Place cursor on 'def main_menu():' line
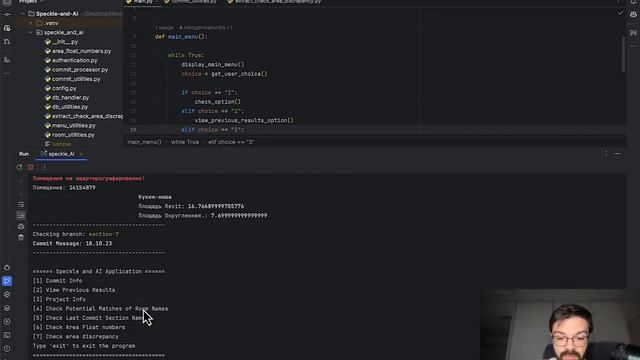 (x=181, y=37)
